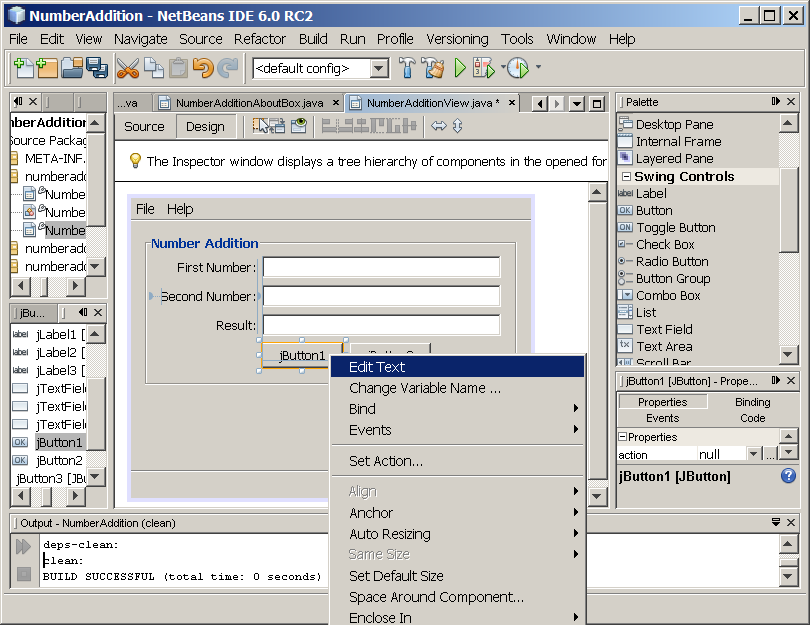This screenshot has height=625, width=810.
Task: Click the design area vertical scrollbar
Action: pyautogui.click(x=597, y=341)
